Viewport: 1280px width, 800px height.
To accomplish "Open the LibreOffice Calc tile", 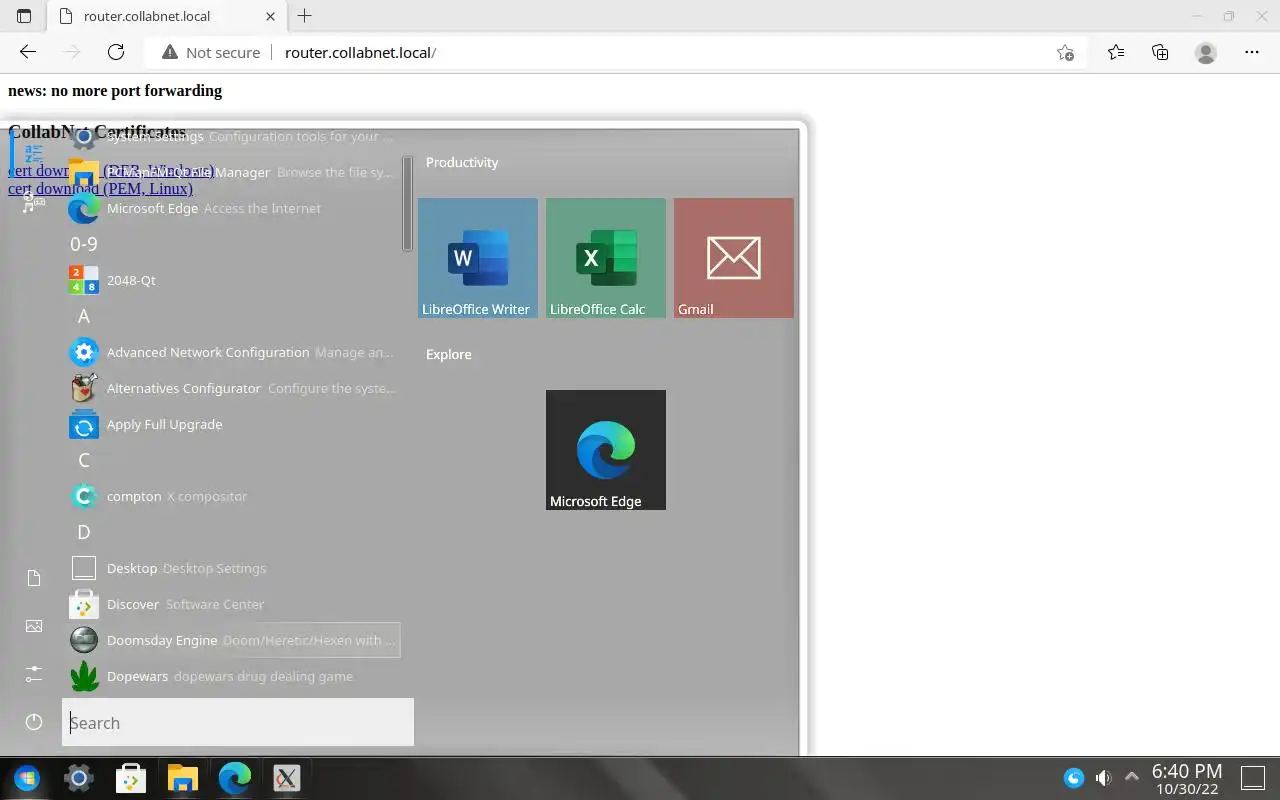I will [606, 258].
